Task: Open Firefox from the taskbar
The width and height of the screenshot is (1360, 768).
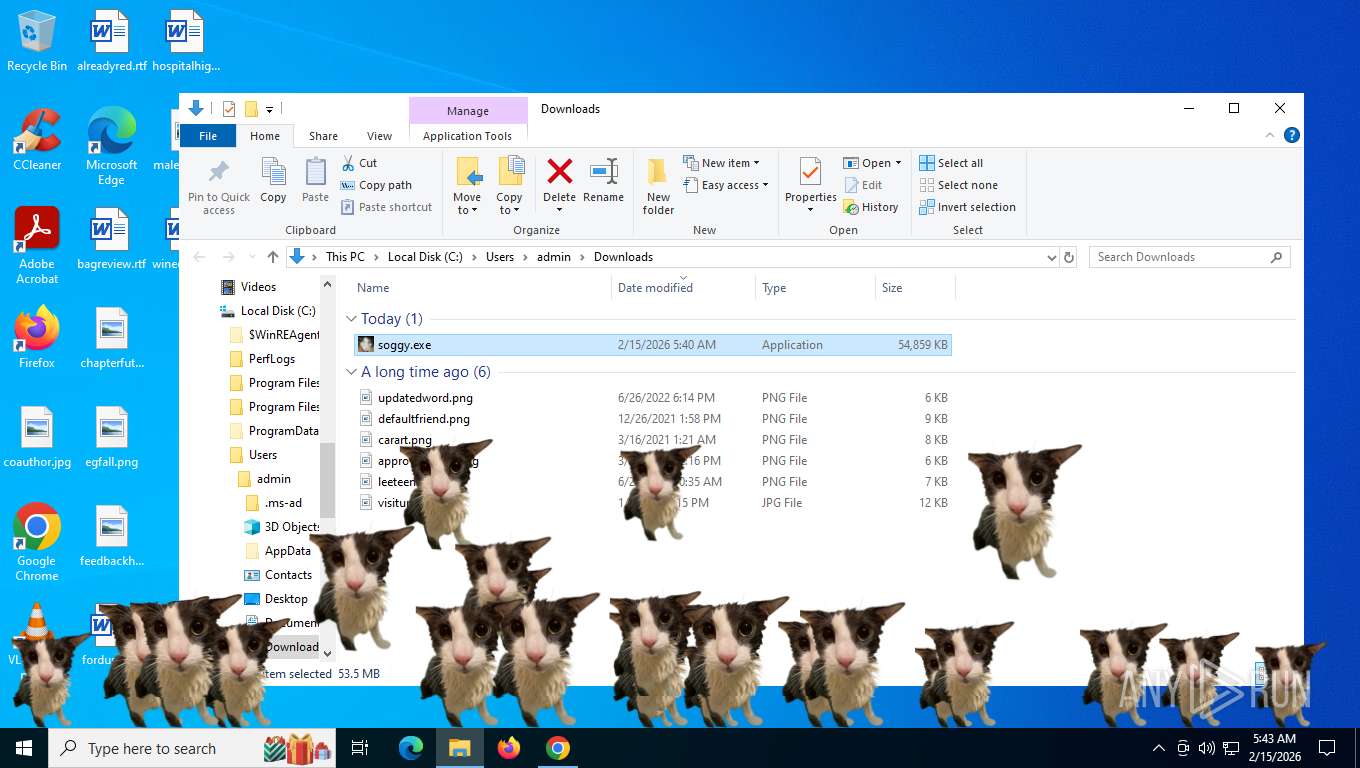Action: point(509,748)
